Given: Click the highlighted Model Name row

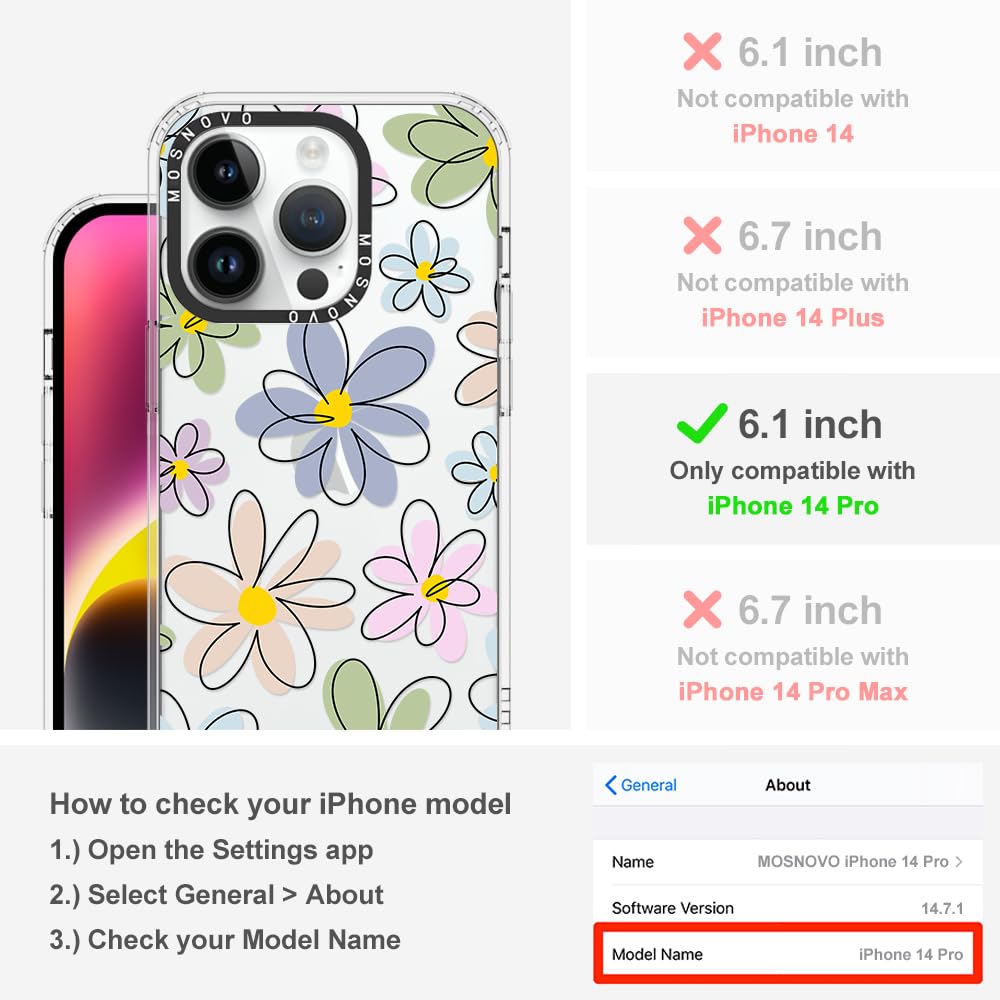Looking at the screenshot, I should [x=788, y=954].
